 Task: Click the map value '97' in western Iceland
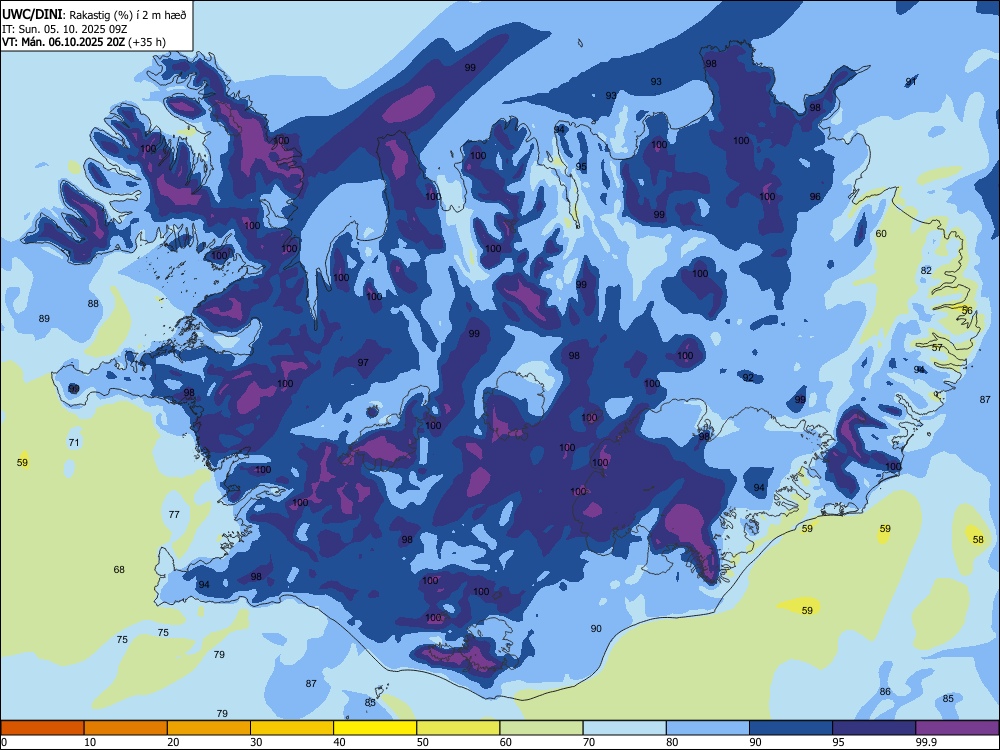click(363, 362)
